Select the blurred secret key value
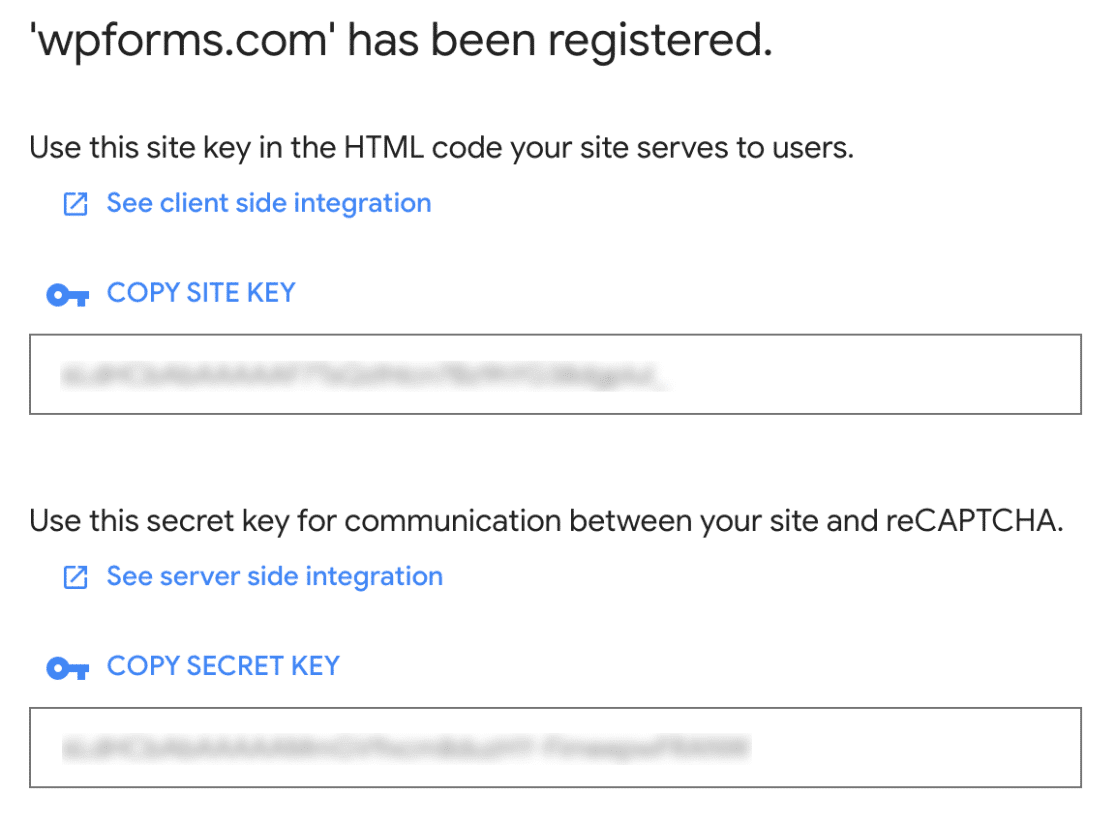Image resolution: width=1116 pixels, height=823 pixels. click(405, 747)
